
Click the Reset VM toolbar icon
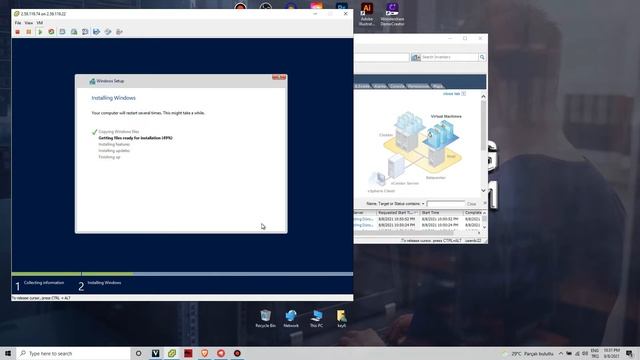(51, 32)
